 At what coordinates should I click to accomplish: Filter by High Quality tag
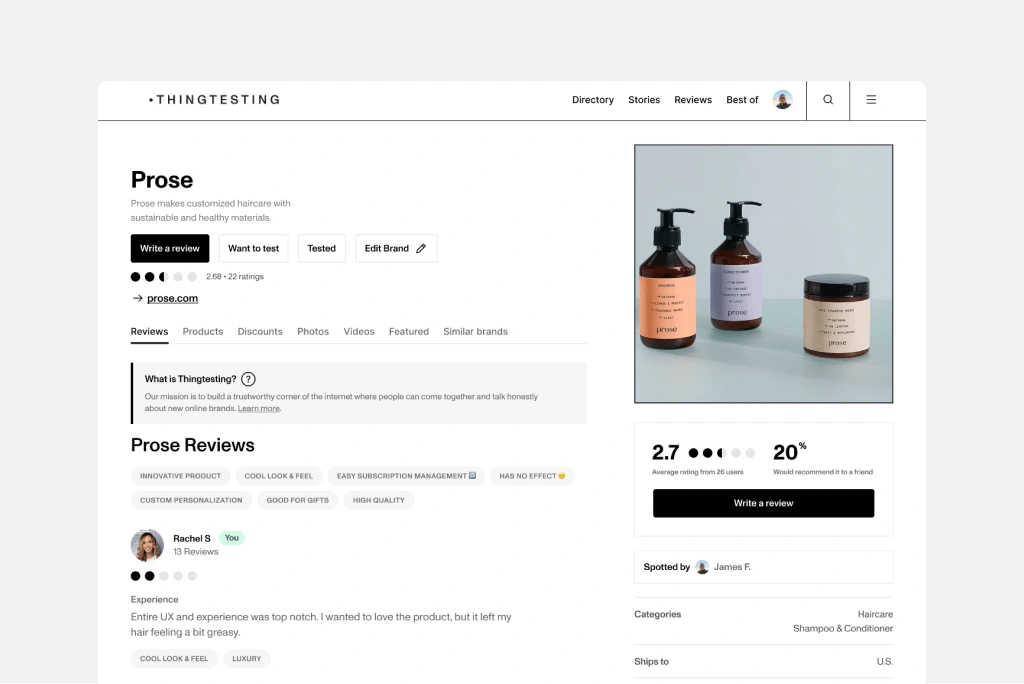379,500
